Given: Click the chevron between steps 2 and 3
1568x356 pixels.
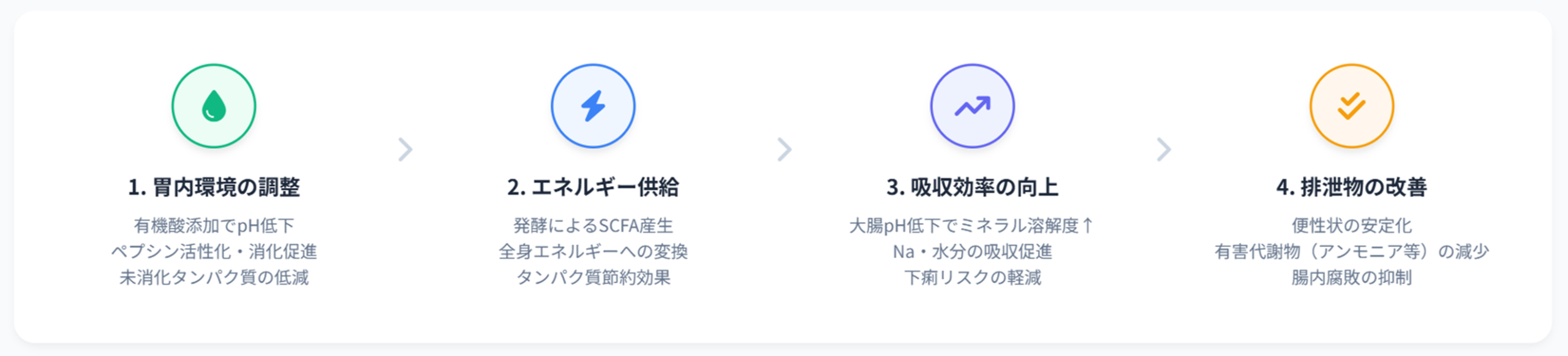Looking at the screenshot, I should point(784,149).
